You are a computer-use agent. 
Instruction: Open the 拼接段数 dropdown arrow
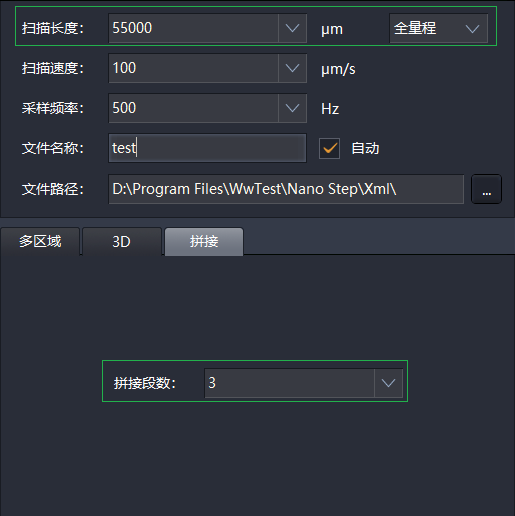click(388, 383)
